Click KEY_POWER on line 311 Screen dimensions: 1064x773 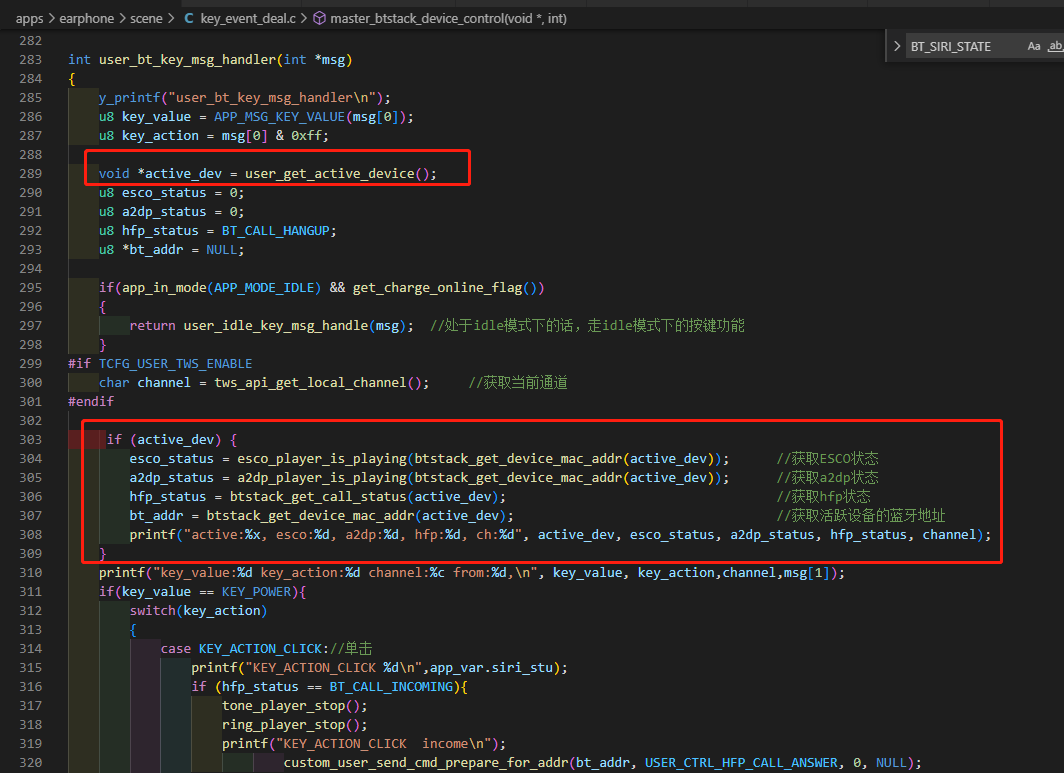[x=256, y=592]
